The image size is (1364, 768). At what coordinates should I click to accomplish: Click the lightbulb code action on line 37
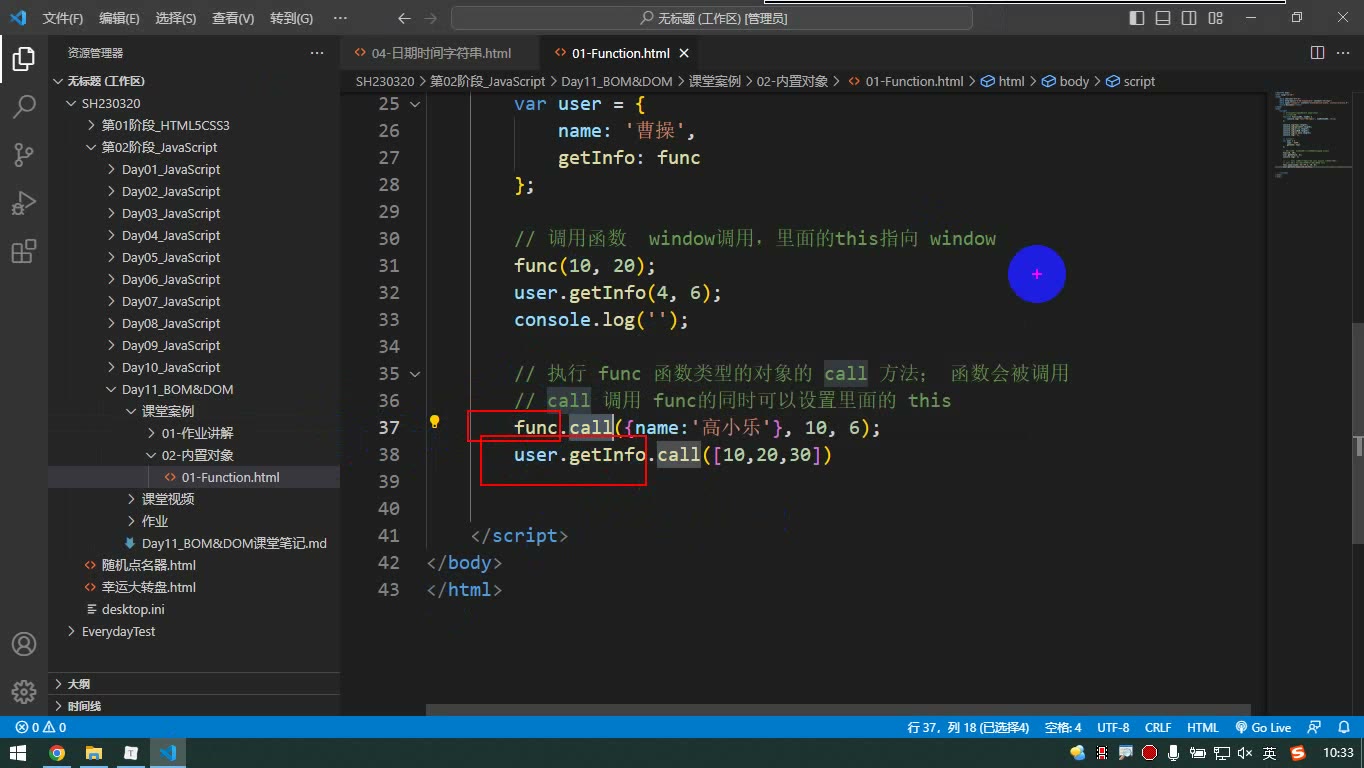[434, 421]
